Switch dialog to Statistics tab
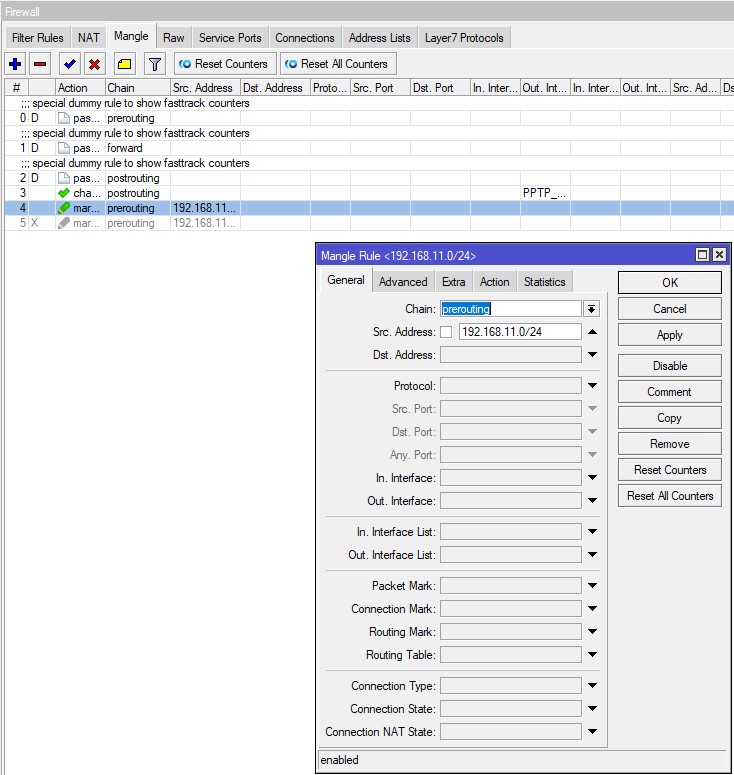734x775 pixels. (544, 282)
